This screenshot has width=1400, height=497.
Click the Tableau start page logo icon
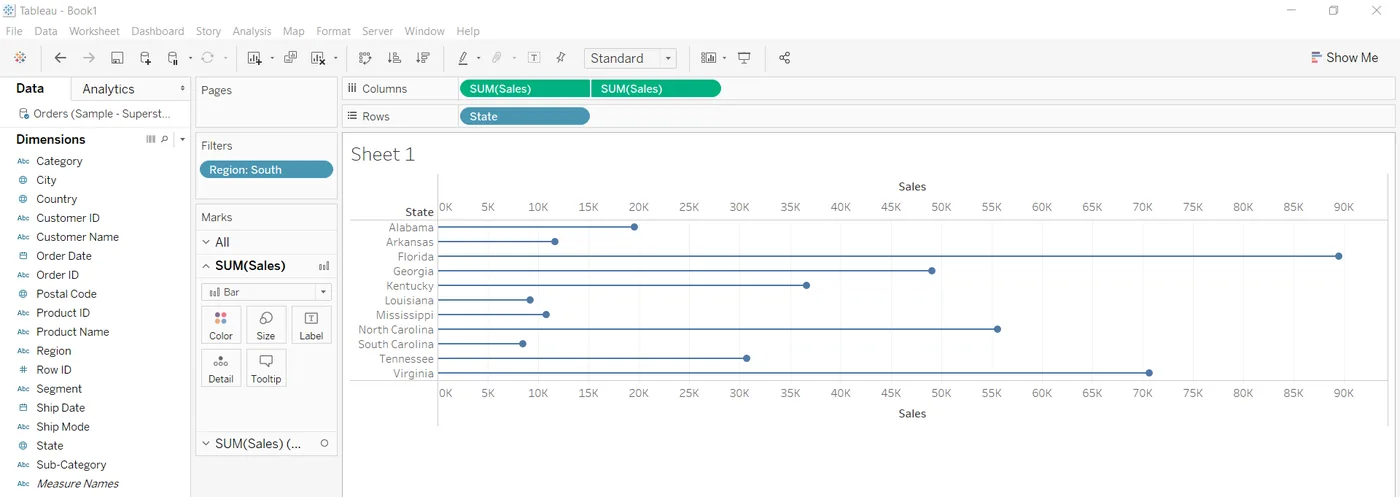(20, 58)
